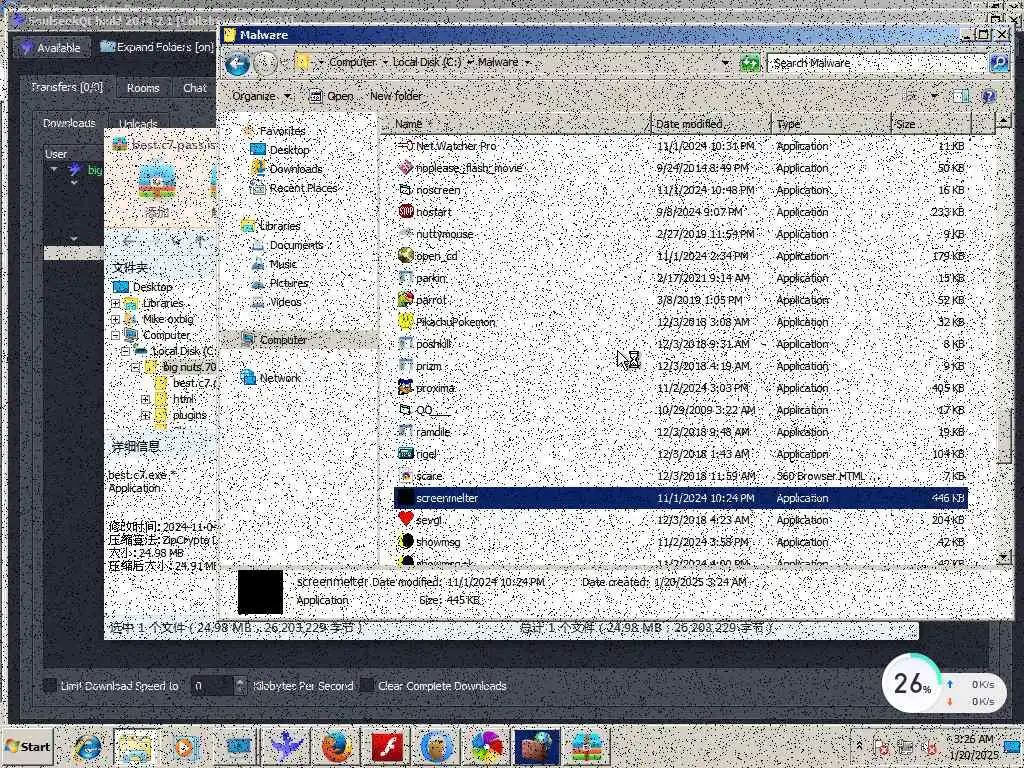Viewport: 1024px width, 768px height.
Task: Click the Computer breadcrumb in address bar
Action: pyautogui.click(x=352, y=63)
